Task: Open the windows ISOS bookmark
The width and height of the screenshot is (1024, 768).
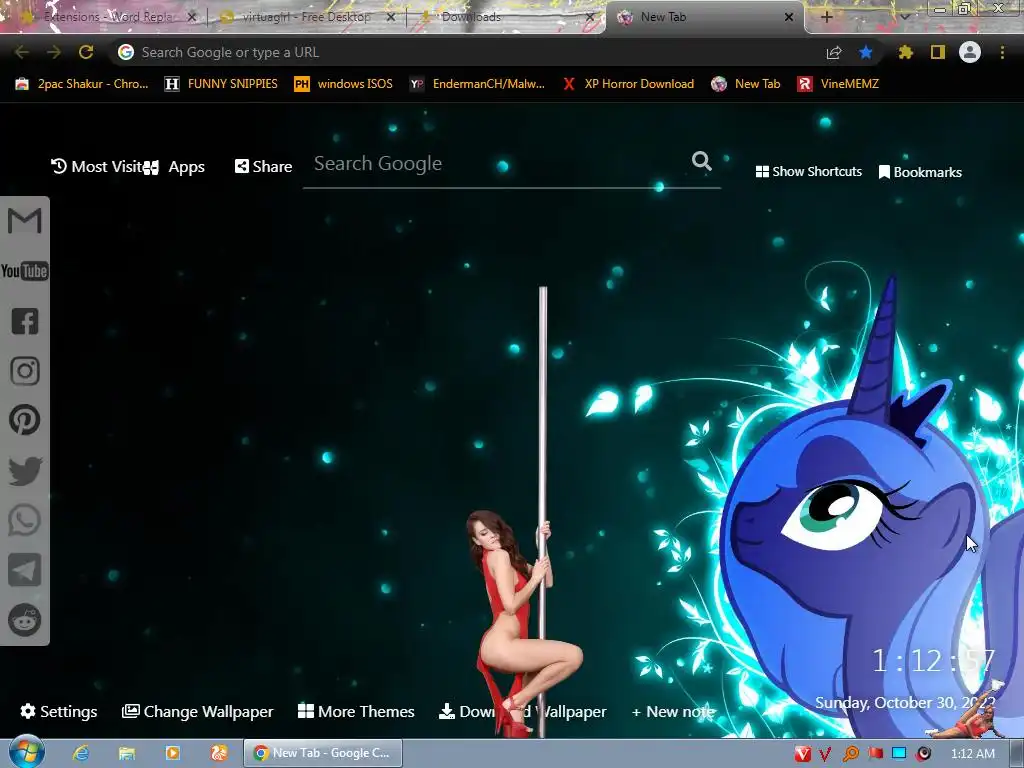Action: pos(344,84)
